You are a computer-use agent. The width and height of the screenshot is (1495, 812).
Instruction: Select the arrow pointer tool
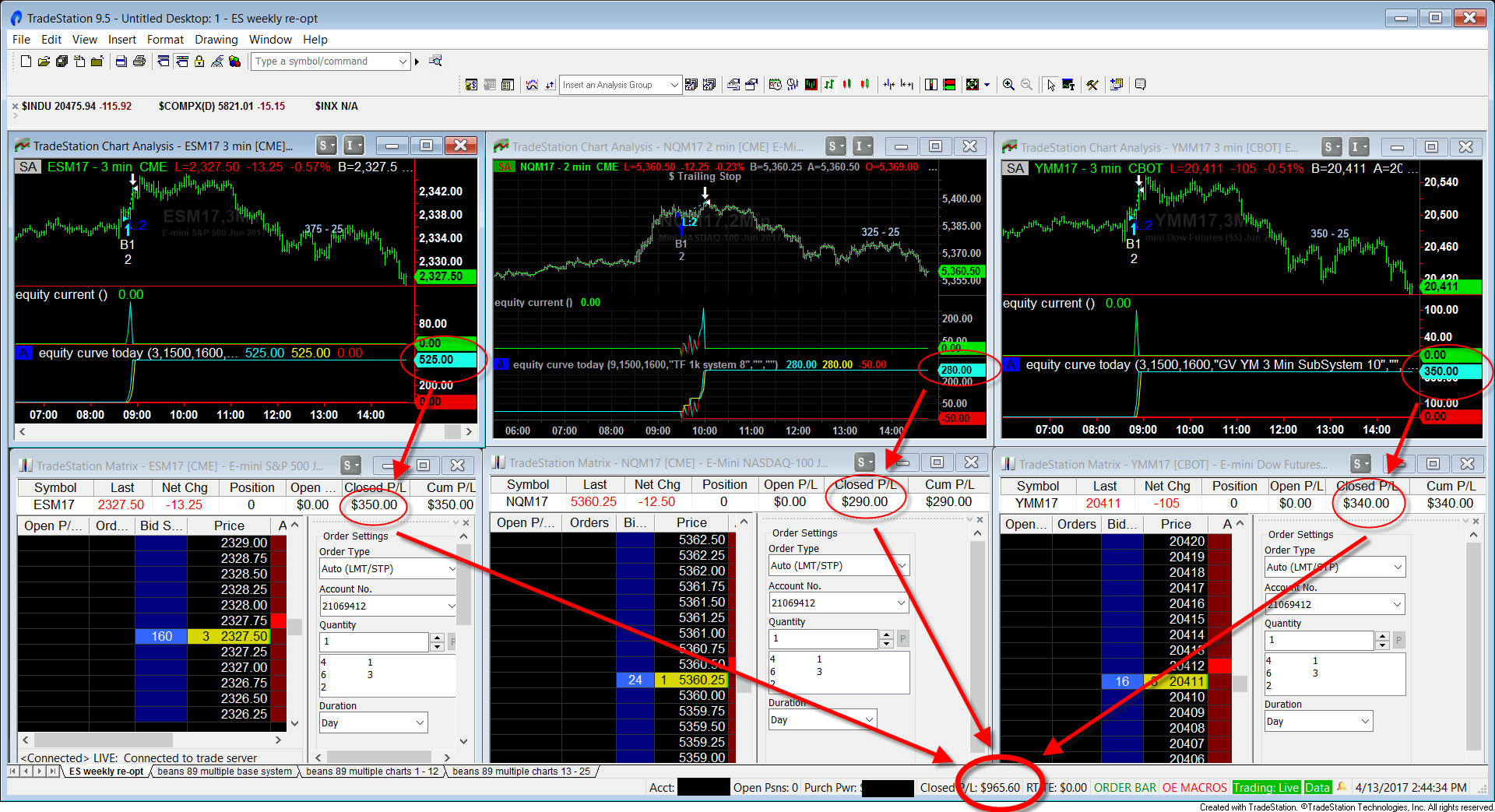(1050, 85)
